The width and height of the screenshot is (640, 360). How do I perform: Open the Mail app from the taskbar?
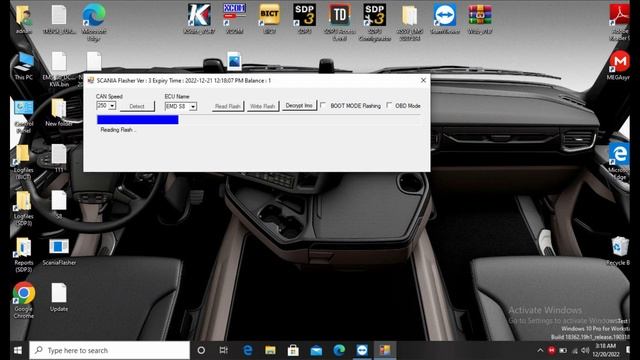tap(316, 350)
